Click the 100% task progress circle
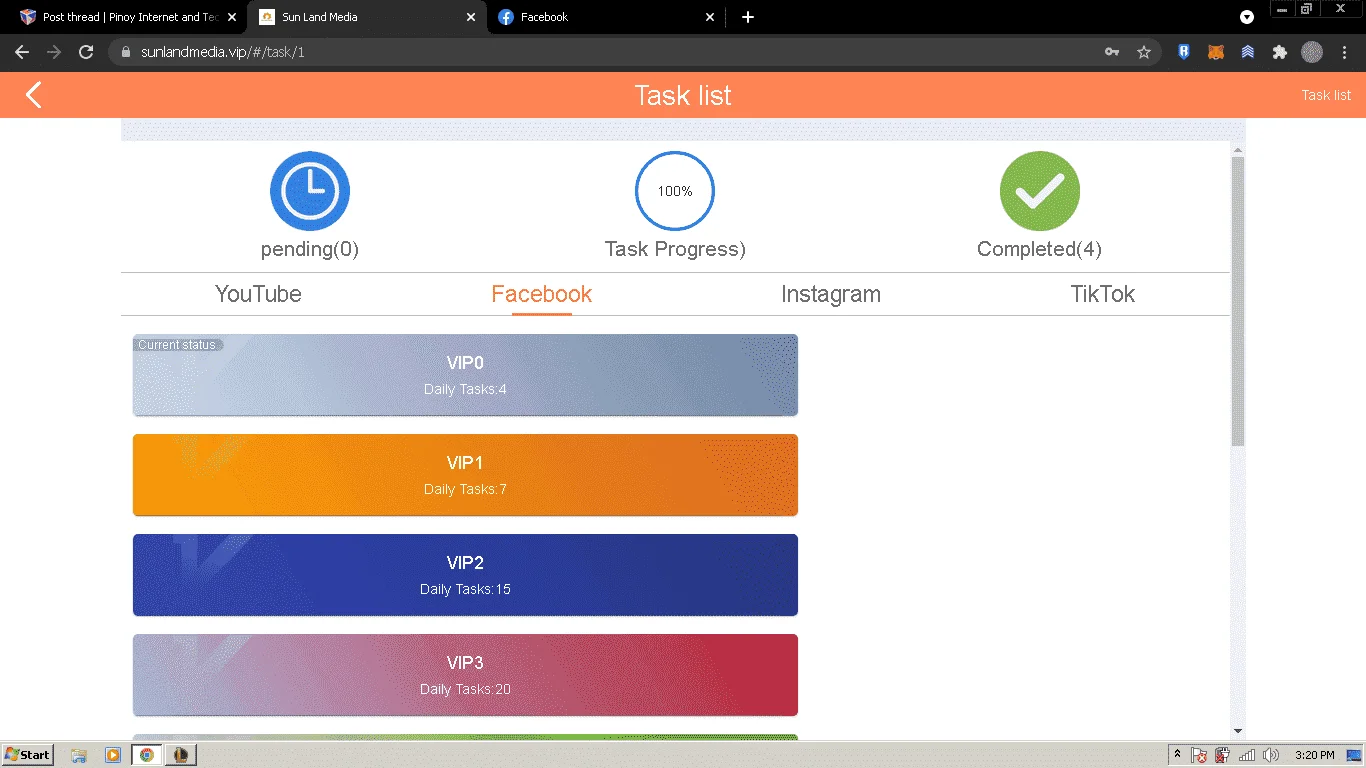 [x=675, y=191]
